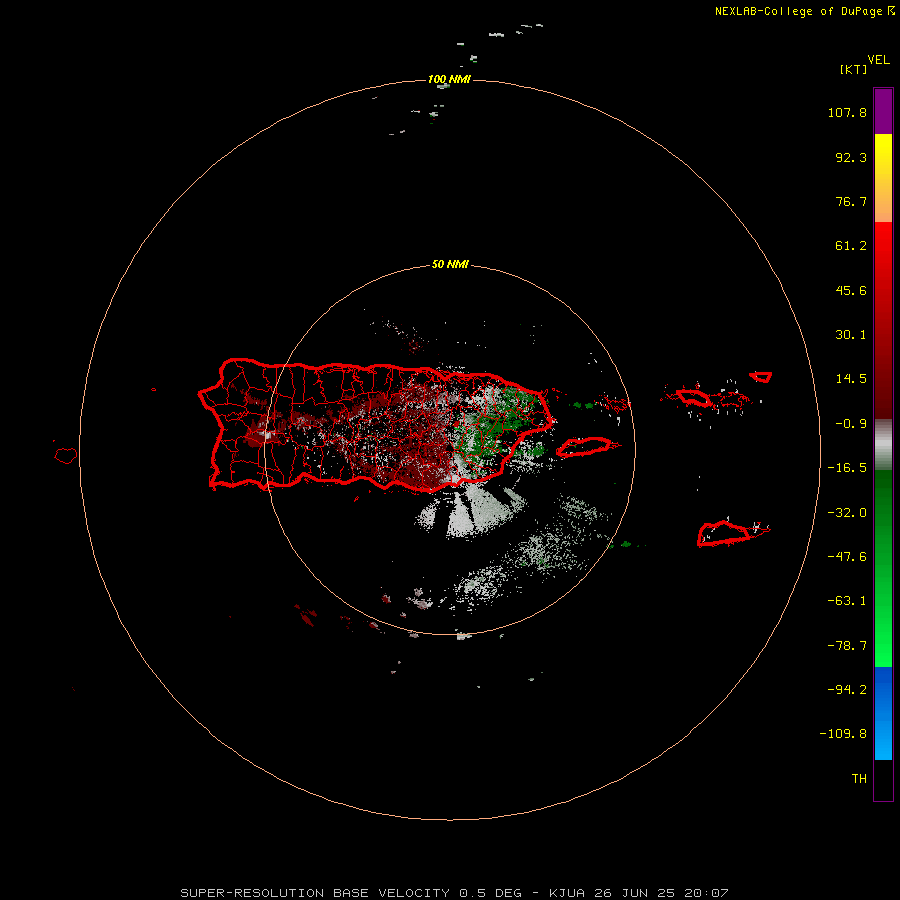Image resolution: width=900 pixels, height=900 pixels.
Task: Click the TH legend label
Action: 859,778
